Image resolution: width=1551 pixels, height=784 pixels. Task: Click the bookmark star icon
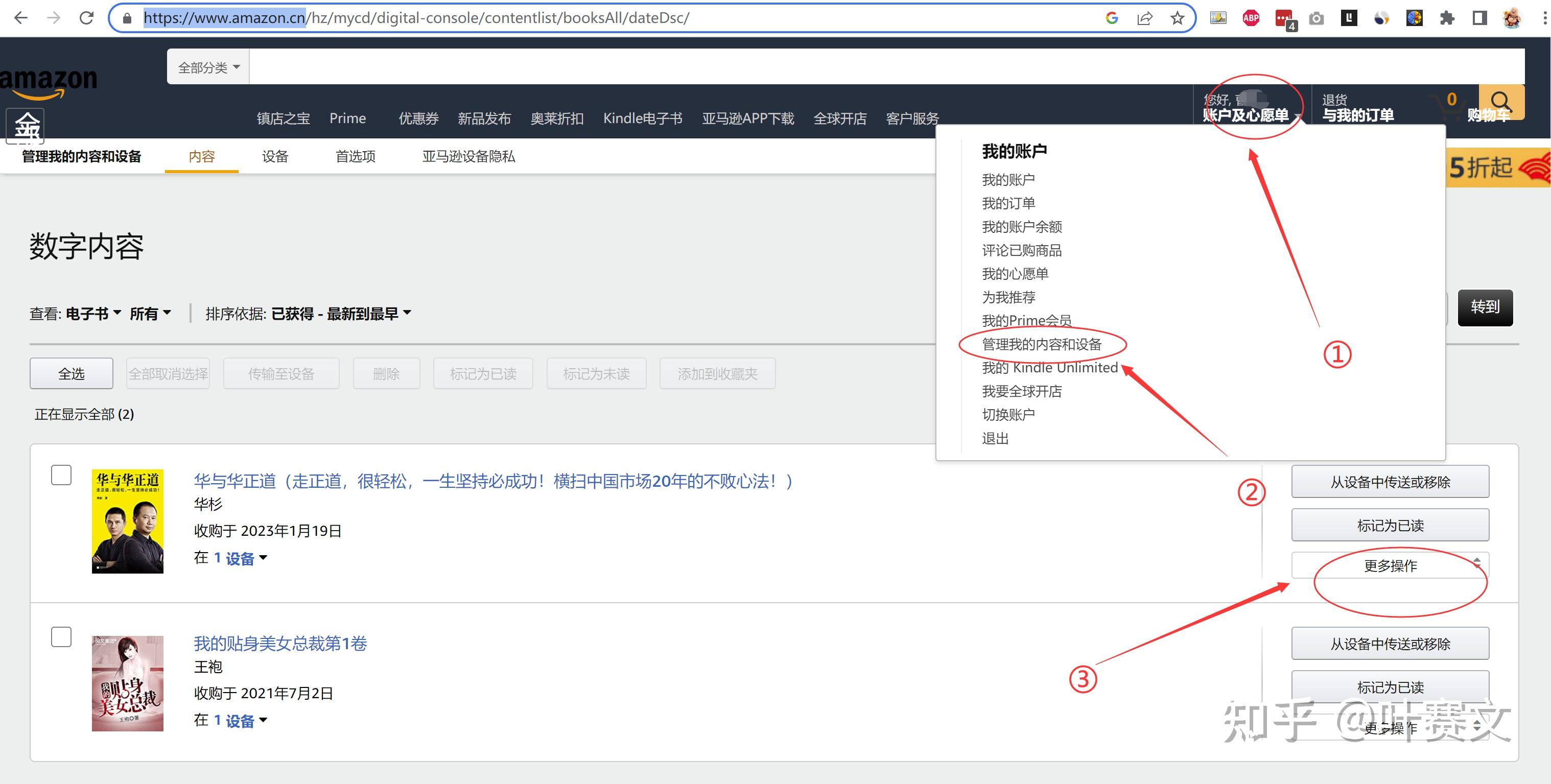[x=1177, y=18]
